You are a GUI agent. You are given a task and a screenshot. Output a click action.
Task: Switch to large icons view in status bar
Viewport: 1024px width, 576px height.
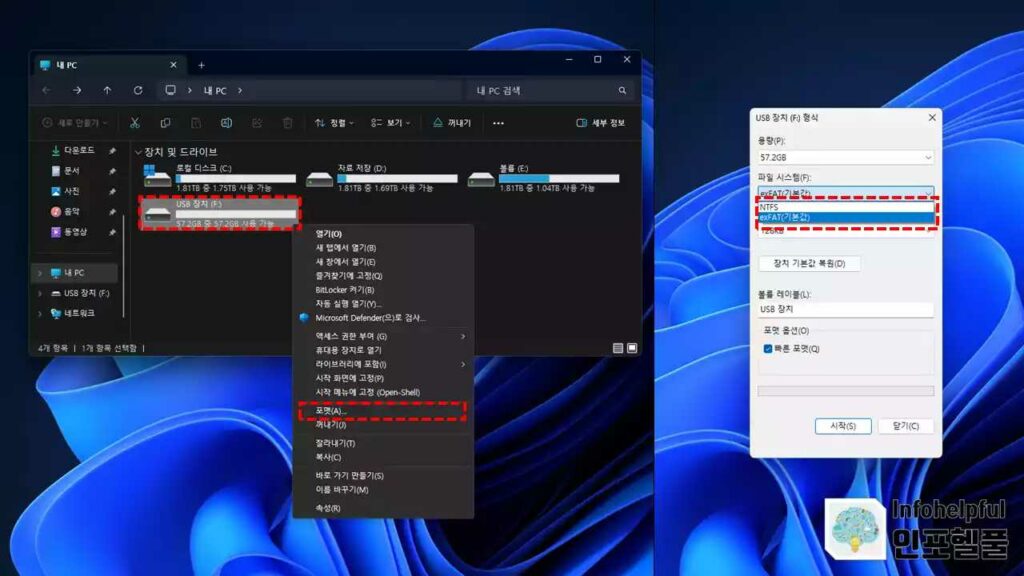pyautogui.click(x=632, y=348)
